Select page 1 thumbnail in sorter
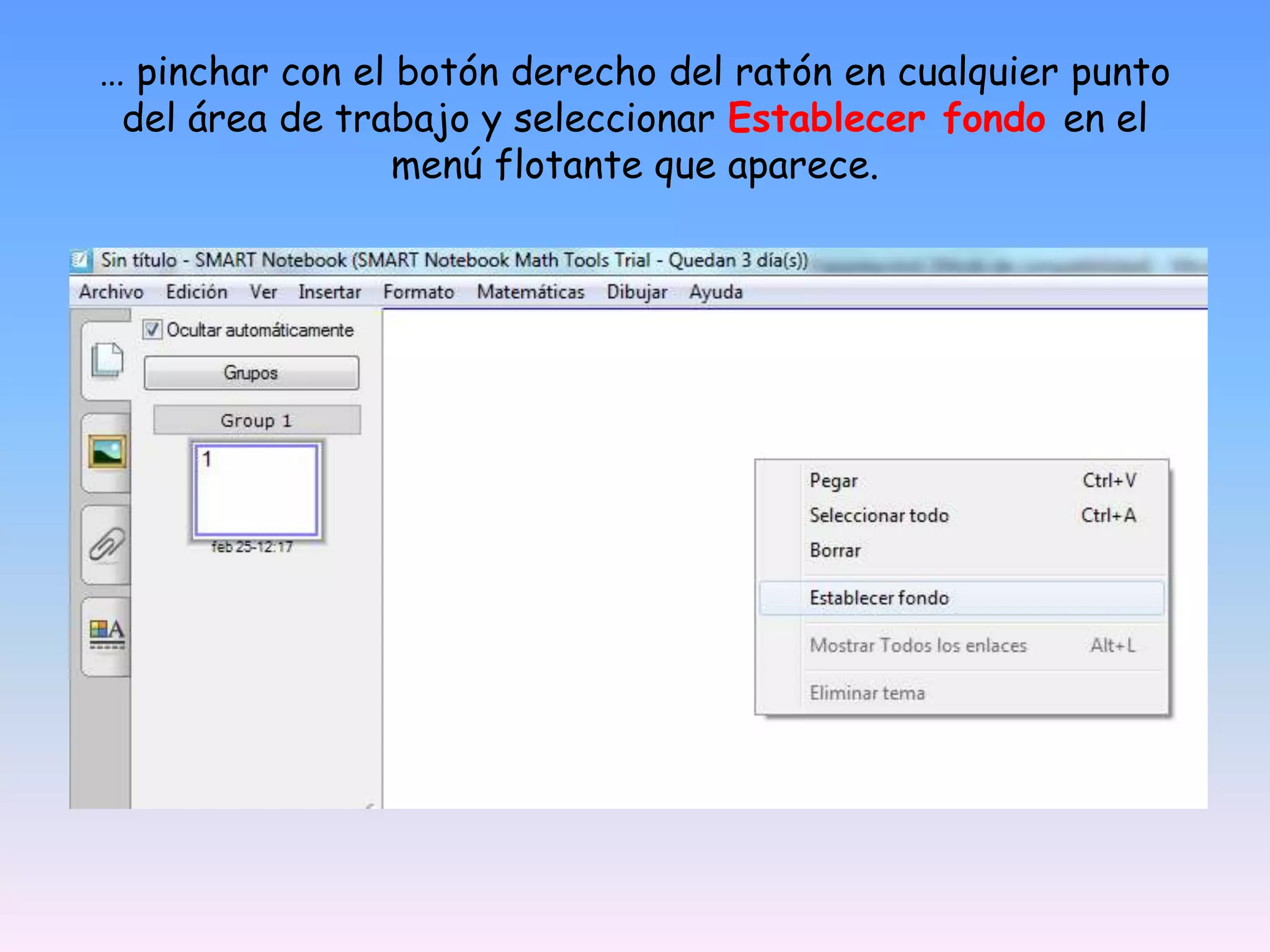1270x952 pixels. coord(256,490)
